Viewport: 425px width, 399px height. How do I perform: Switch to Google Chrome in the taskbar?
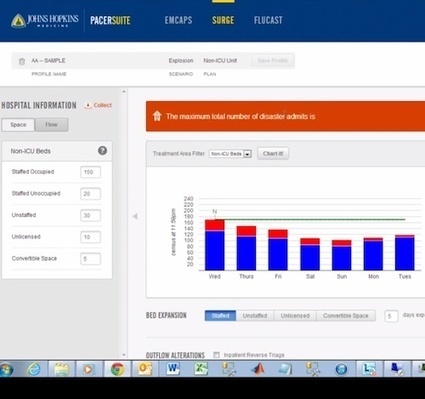[117, 369]
